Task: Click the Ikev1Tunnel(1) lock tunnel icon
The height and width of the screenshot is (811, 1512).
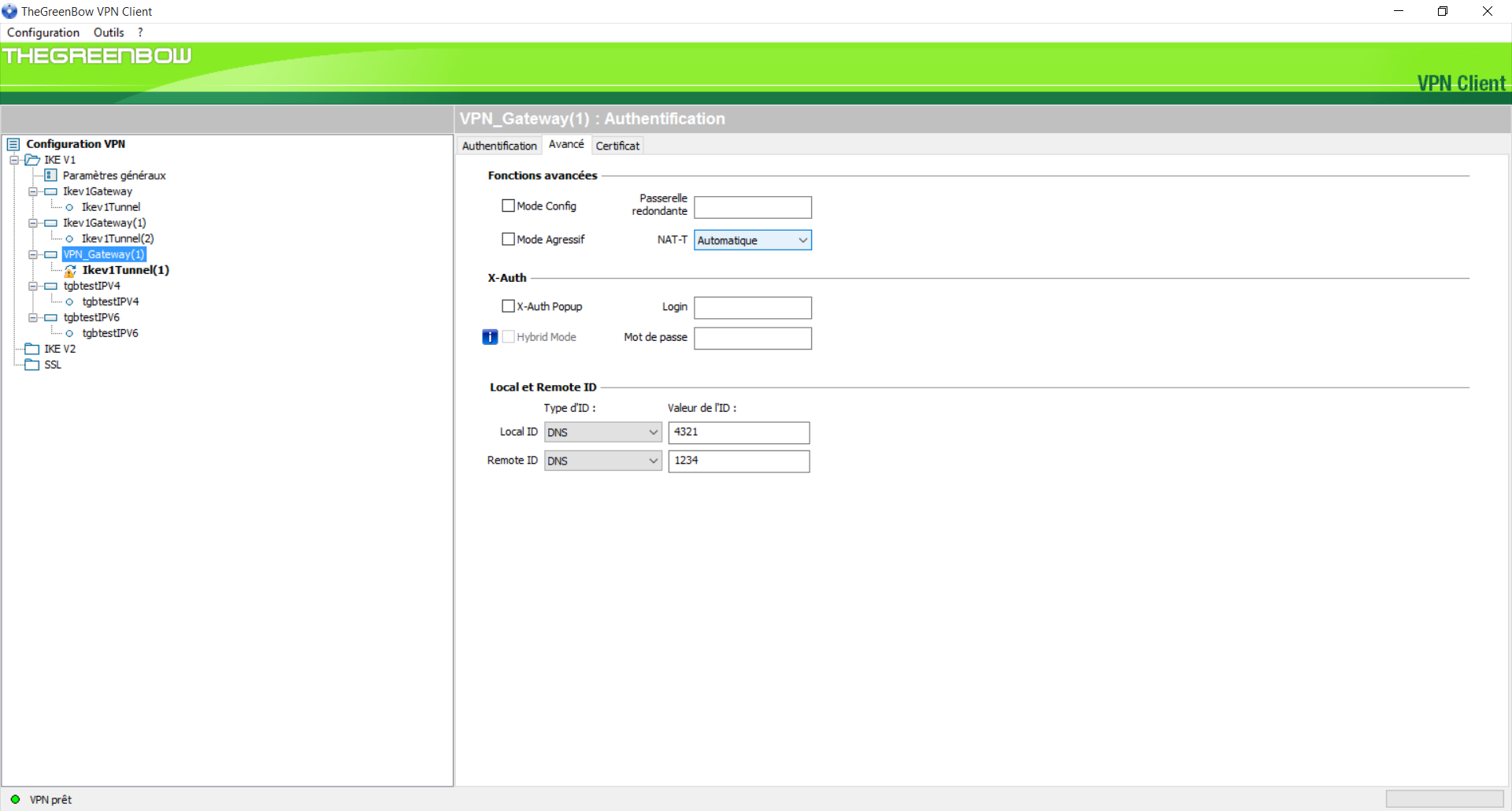Action: (70, 270)
